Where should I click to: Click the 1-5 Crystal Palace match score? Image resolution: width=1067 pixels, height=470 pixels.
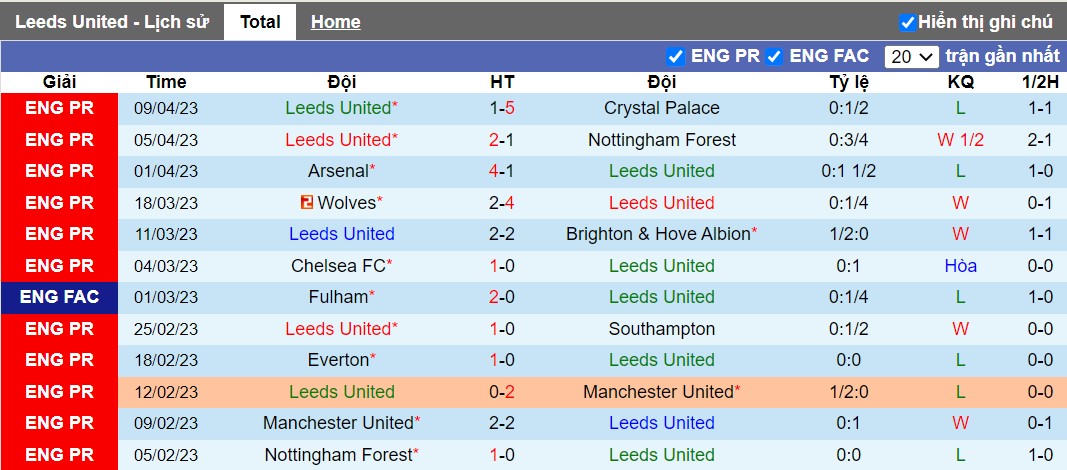[x=502, y=108]
